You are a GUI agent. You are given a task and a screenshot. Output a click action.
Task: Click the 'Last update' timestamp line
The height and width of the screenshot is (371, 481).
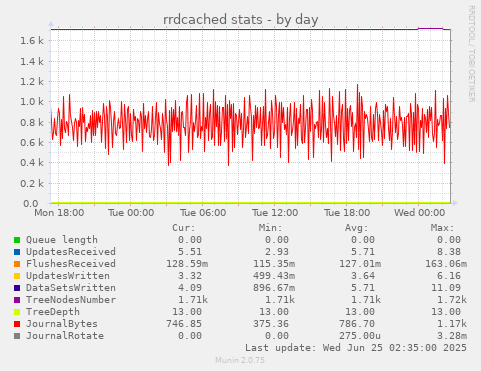click(x=356, y=348)
